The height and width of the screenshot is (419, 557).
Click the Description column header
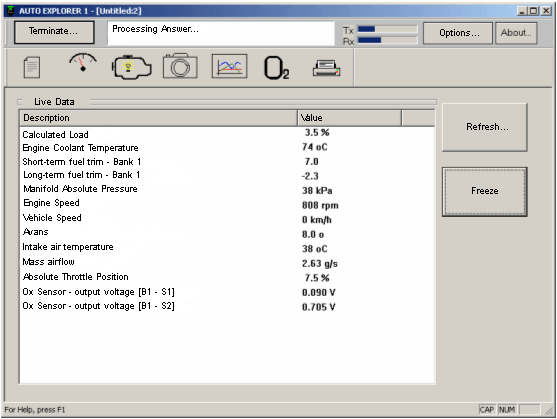pos(158,118)
